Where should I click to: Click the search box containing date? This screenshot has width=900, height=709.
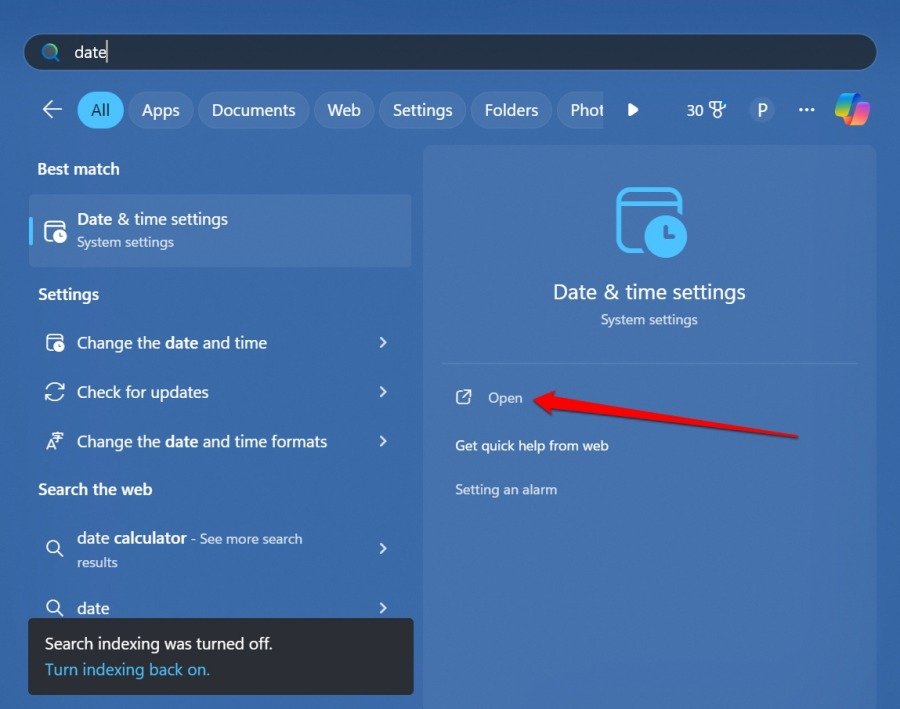[450, 52]
